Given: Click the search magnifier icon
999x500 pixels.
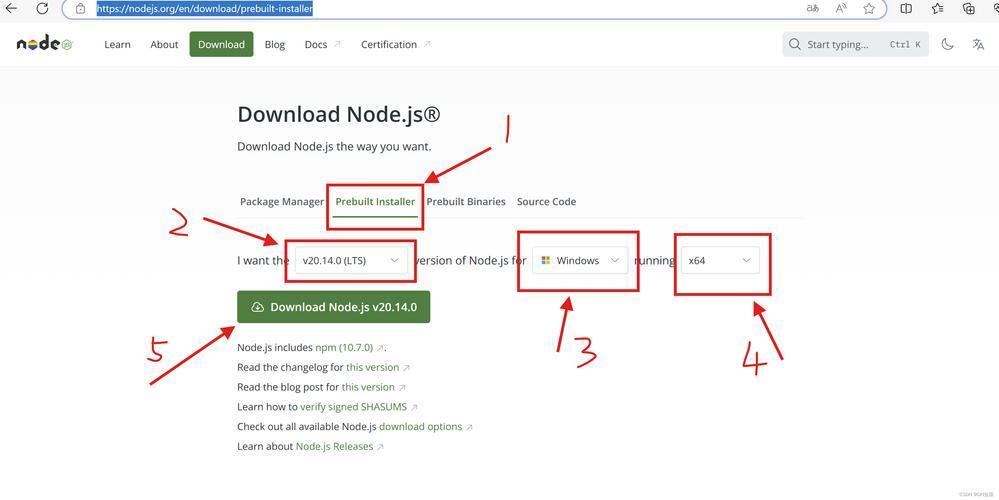Looking at the screenshot, I should 794,45.
